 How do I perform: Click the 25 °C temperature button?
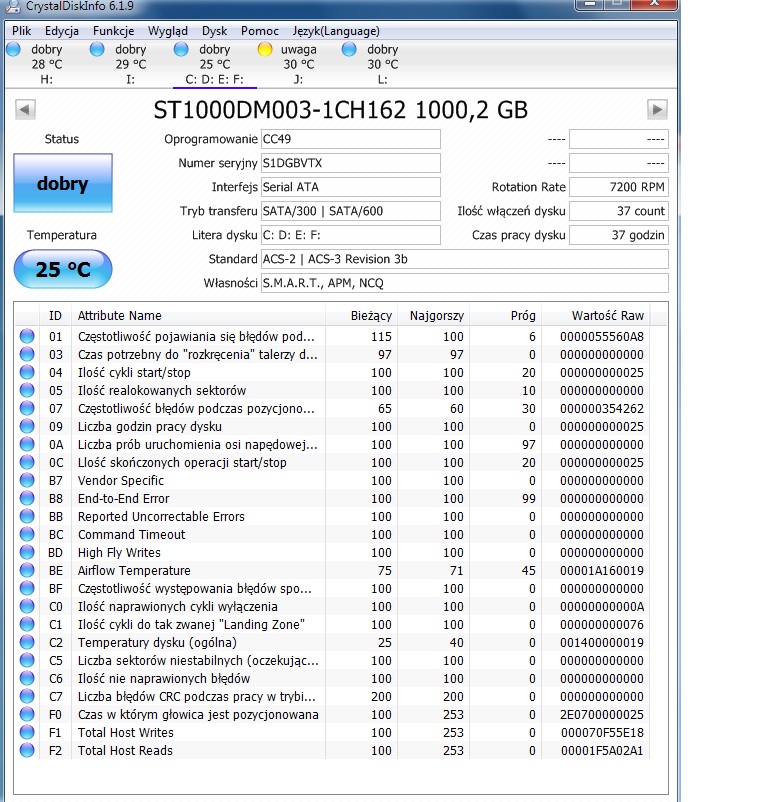click(63, 269)
